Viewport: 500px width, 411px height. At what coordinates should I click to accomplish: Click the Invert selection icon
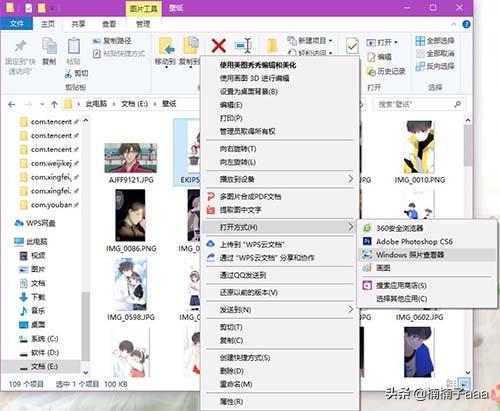[x=420, y=66]
